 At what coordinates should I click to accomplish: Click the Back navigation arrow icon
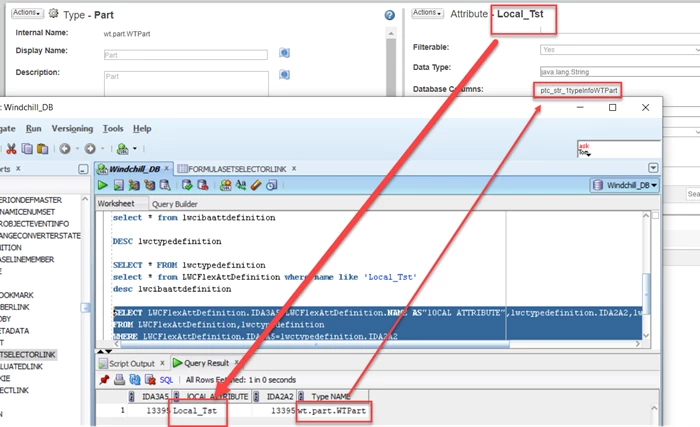click(65, 149)
